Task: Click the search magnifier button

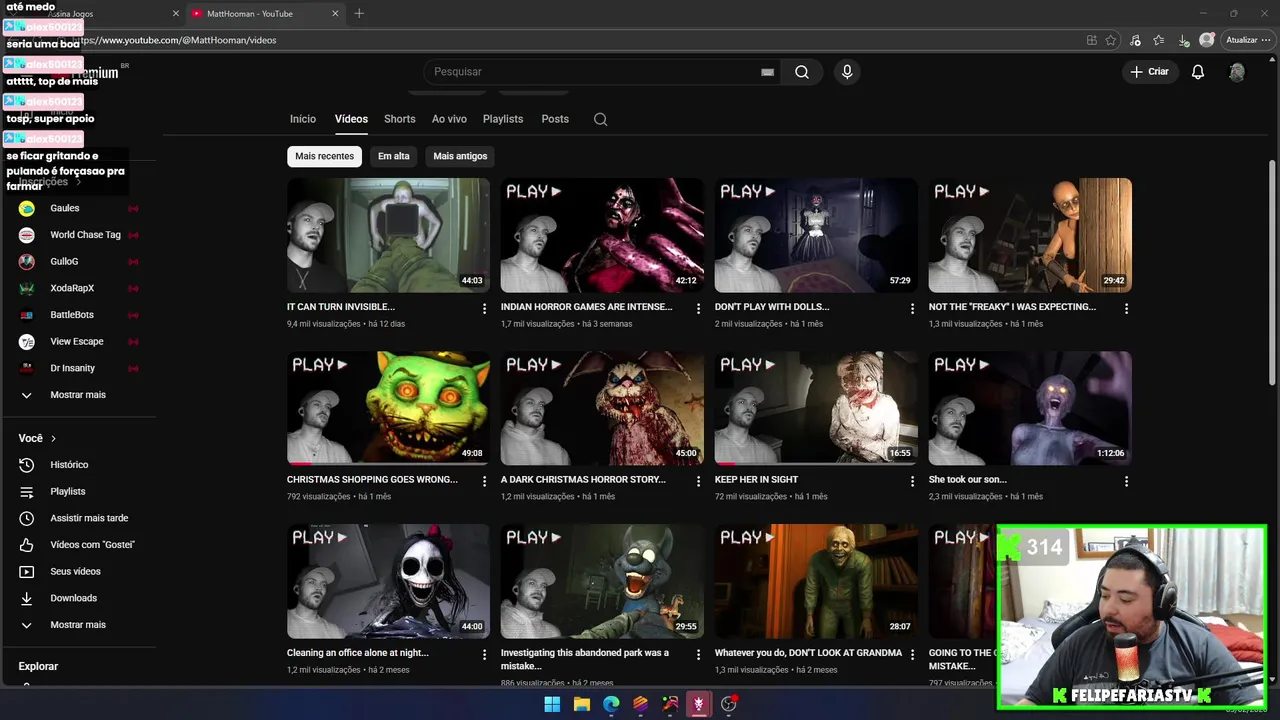Action: tap(802, 72)
